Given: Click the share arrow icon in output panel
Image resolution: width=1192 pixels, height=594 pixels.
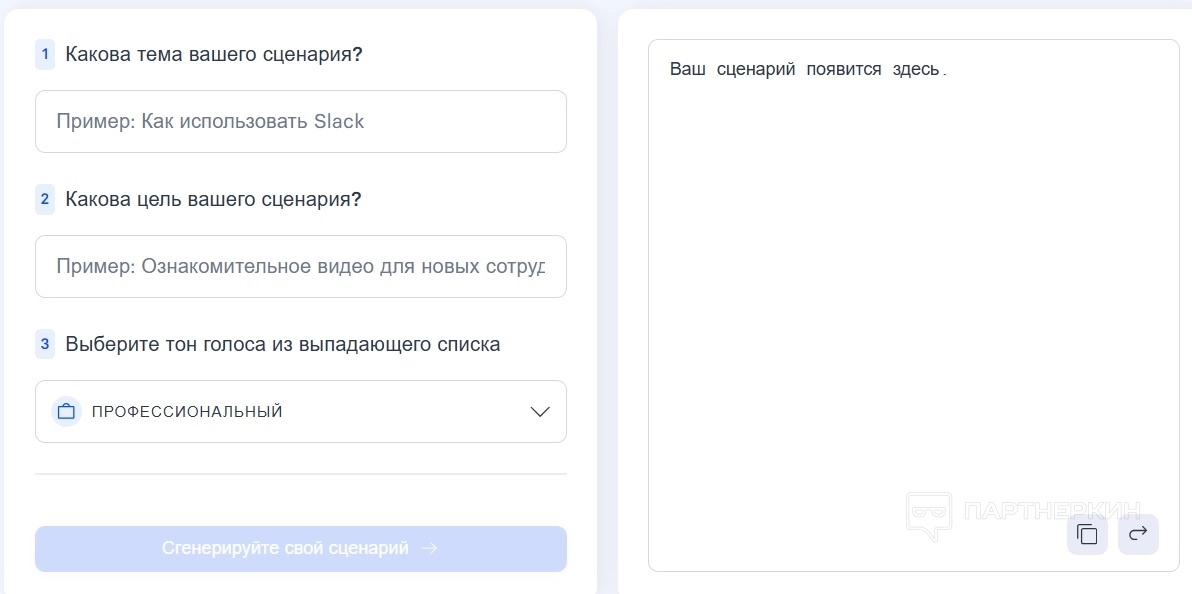Looking at the screenshot, I should (x=1138, y=534).
